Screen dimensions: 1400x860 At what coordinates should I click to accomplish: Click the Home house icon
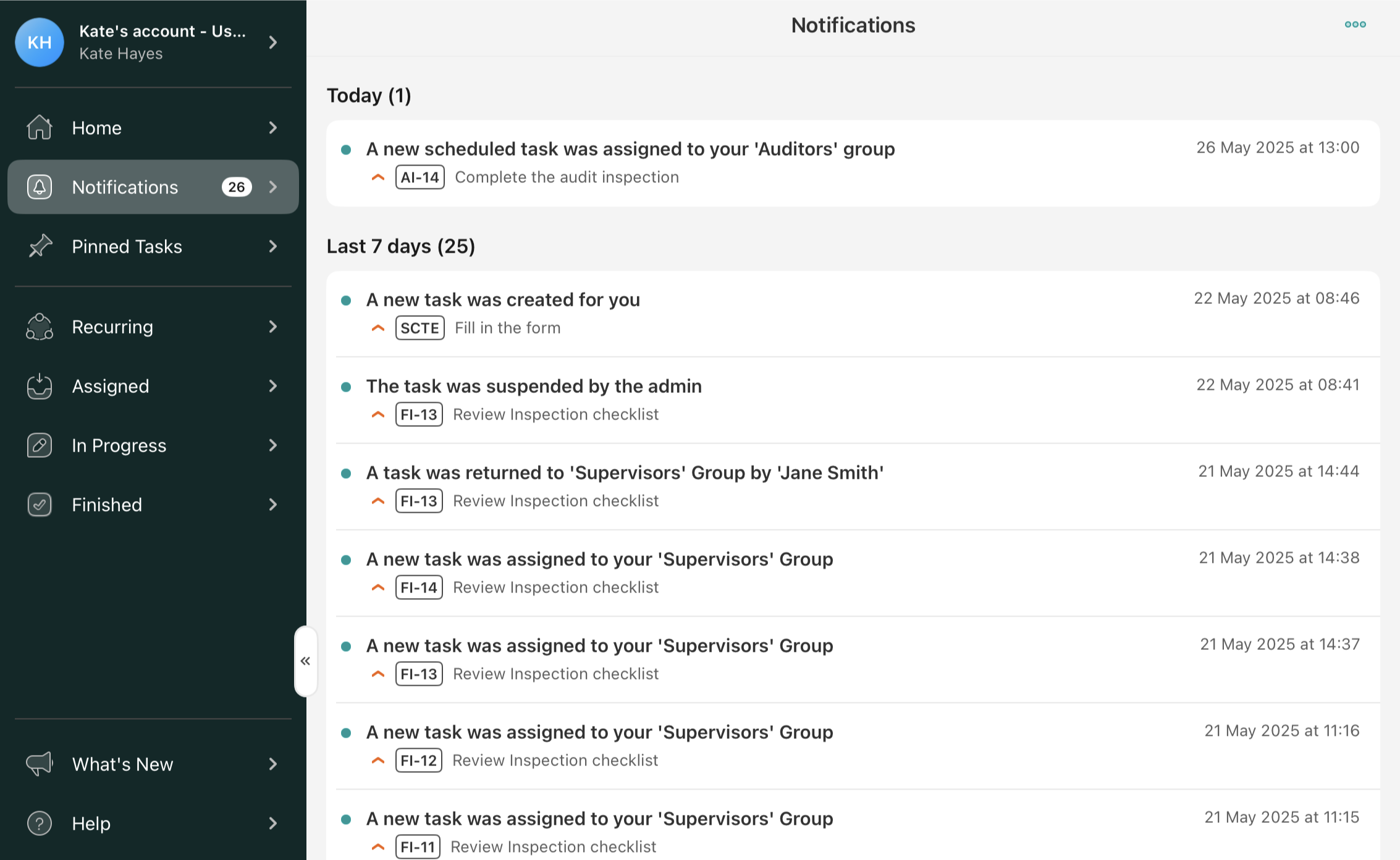point(40,127)
